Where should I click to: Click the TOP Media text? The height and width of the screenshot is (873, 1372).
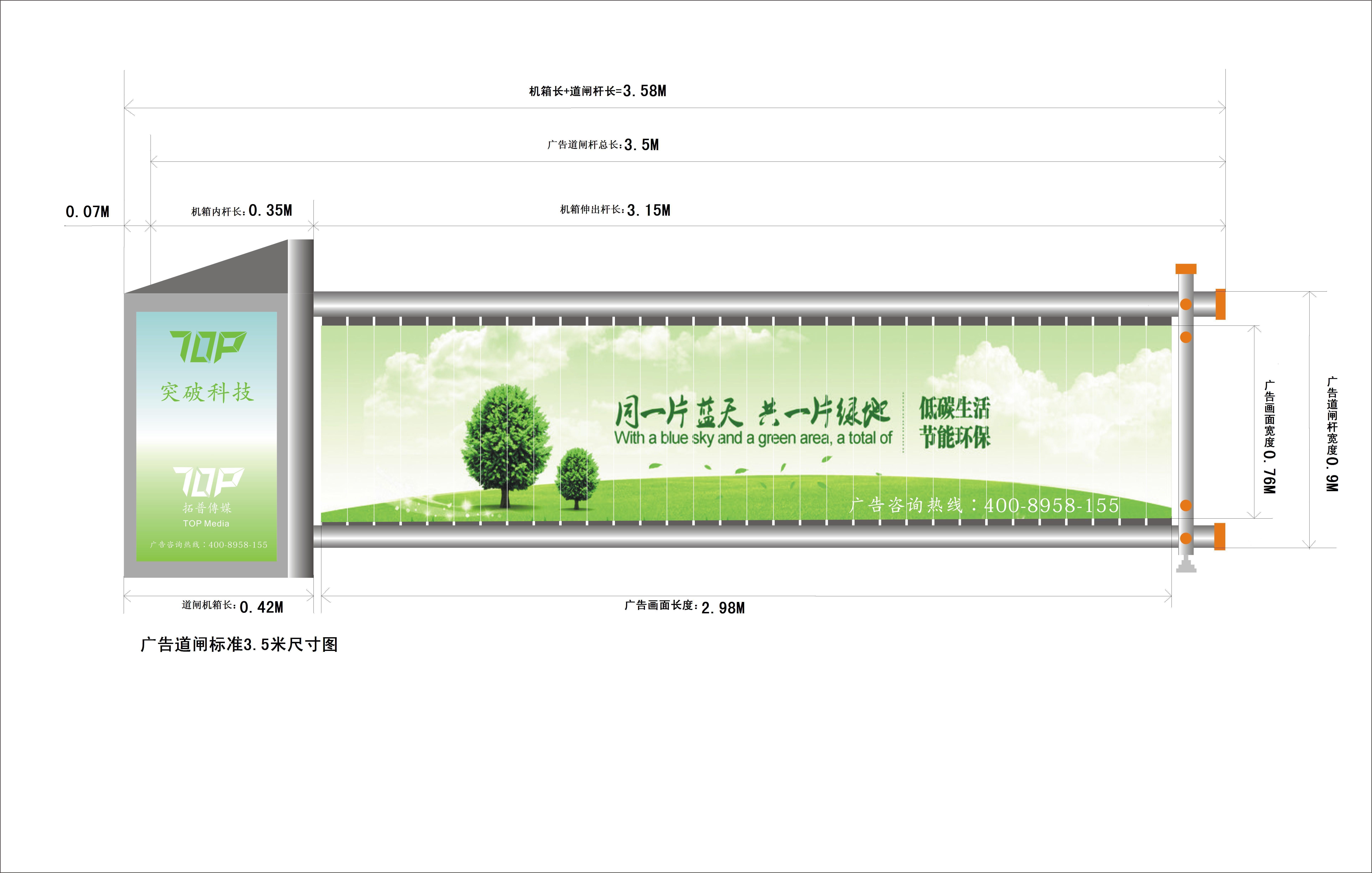(x=206, y=524)
